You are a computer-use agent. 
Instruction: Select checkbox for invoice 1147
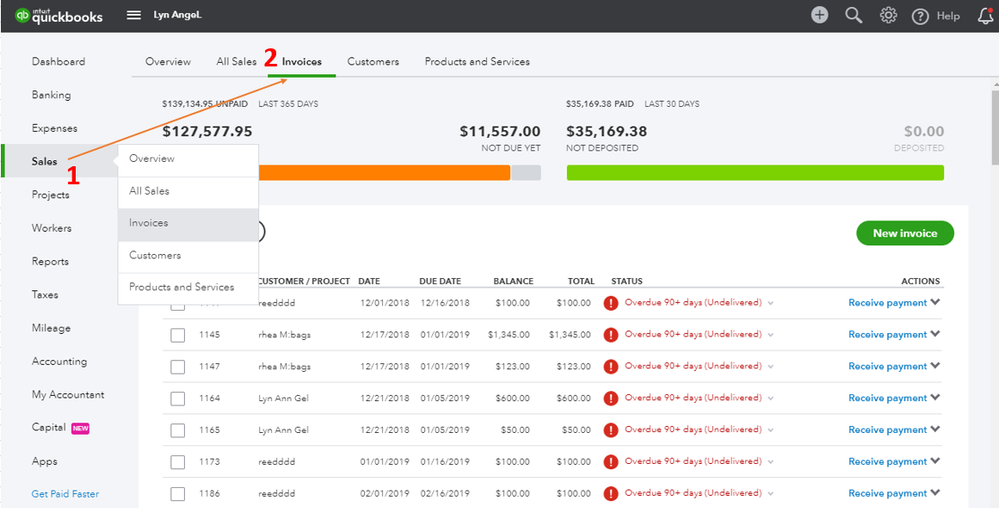click(x=178, y=367)
